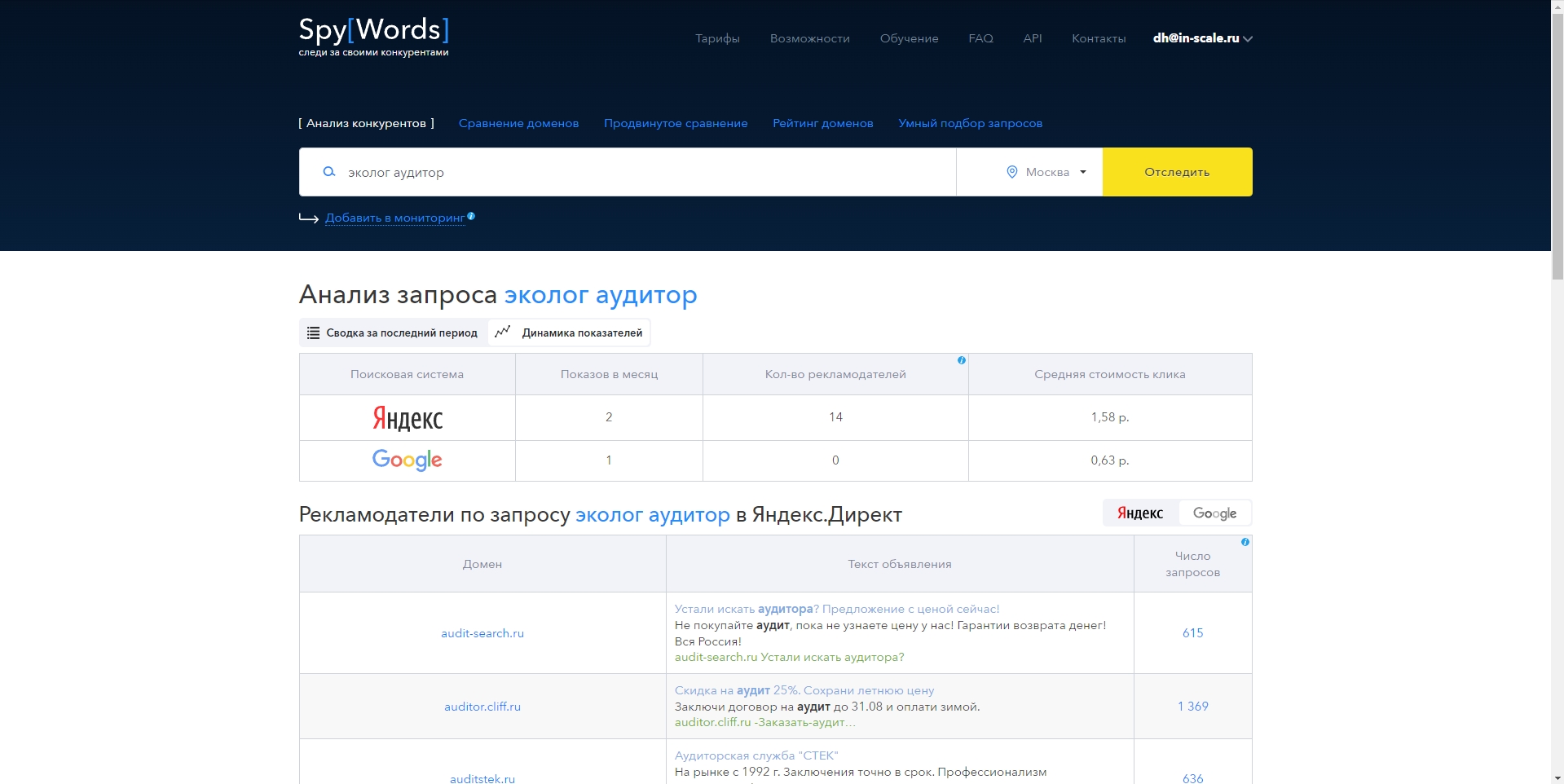Click the magnifier icon in search box
The width and height of the screenshot is (1564, 784).
click(x=329, y=172)
